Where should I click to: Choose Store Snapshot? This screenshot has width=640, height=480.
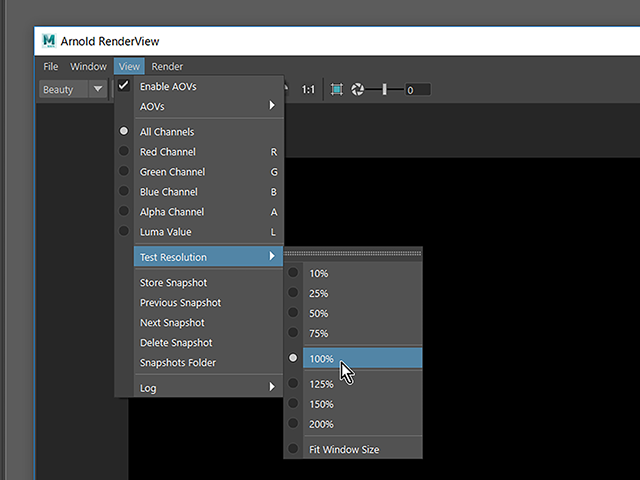(199, 282)
